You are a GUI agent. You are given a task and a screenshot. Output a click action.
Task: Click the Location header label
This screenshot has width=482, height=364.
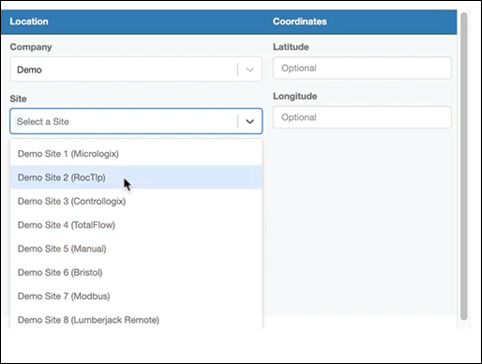pyautogui.click(x=29, y=21)
